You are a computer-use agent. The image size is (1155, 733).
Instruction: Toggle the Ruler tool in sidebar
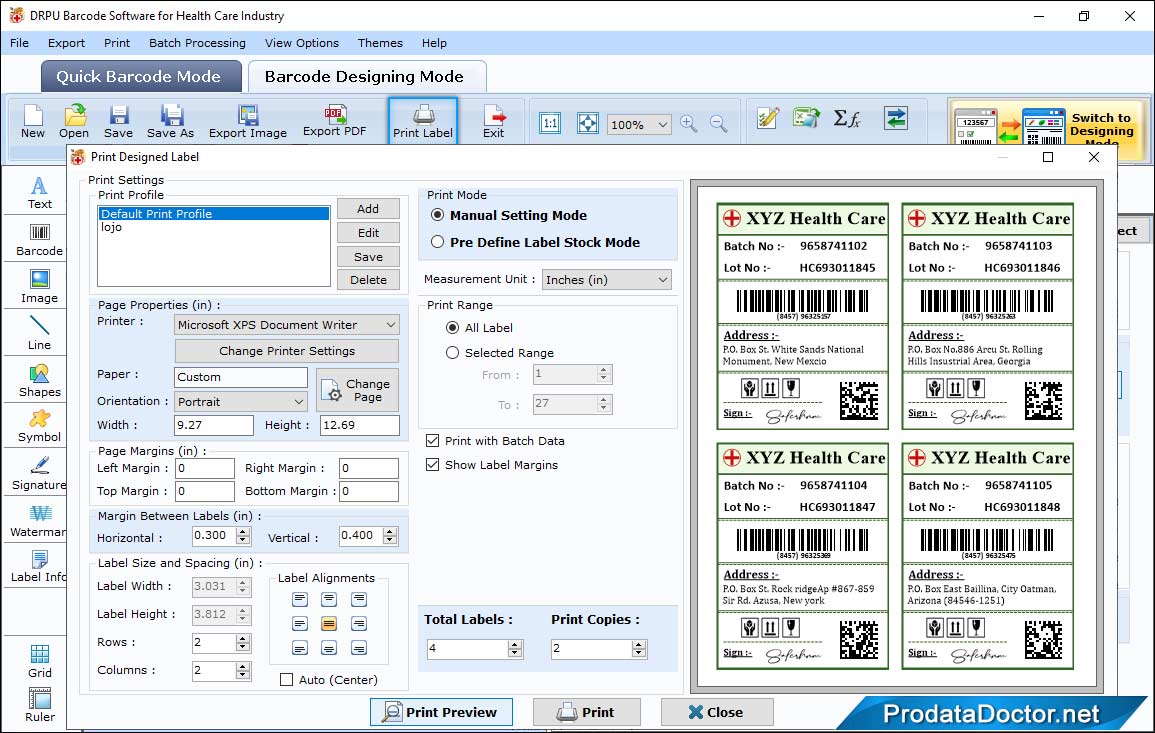click(40, 705)
